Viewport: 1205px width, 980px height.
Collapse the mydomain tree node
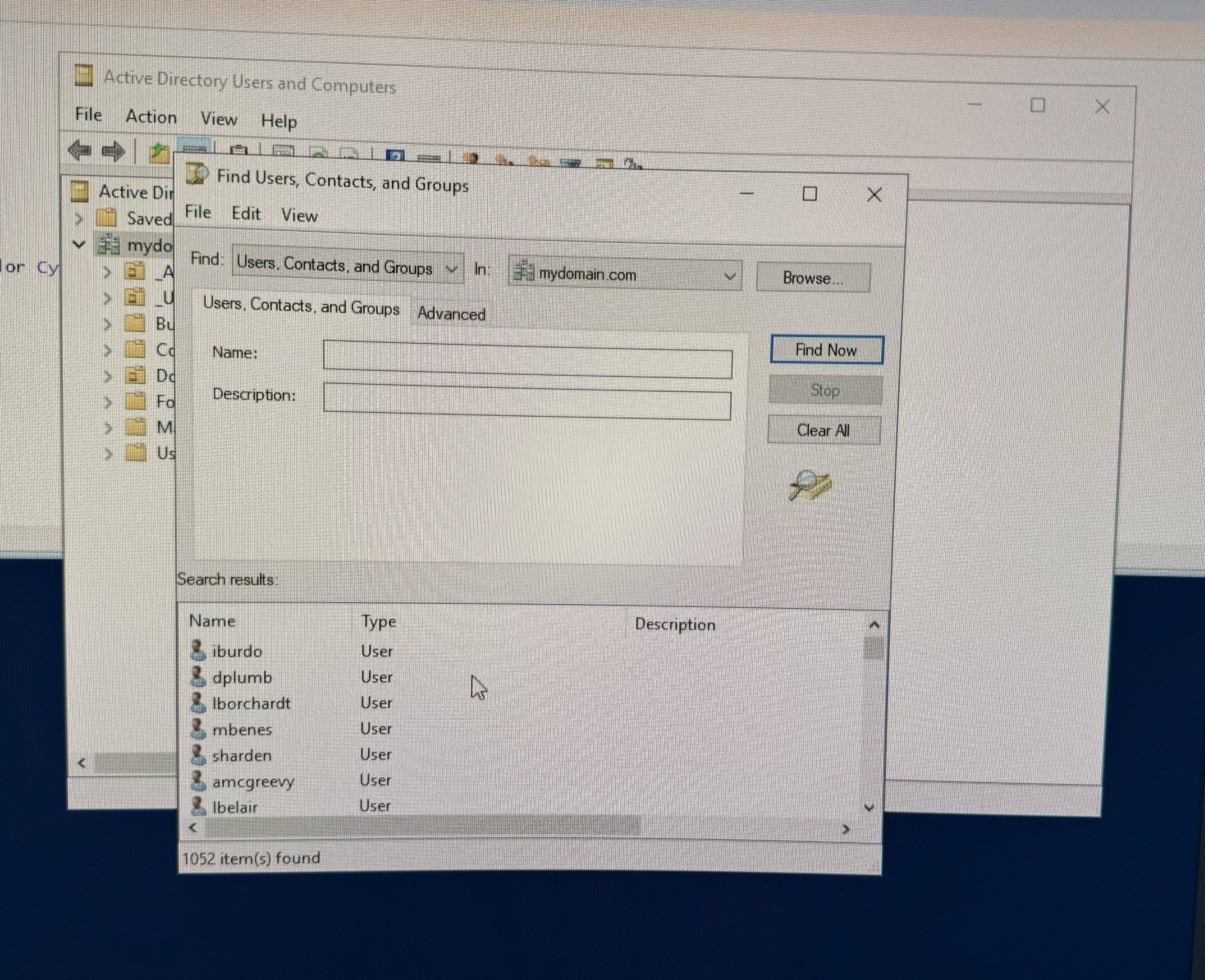[x=79, y=244]
